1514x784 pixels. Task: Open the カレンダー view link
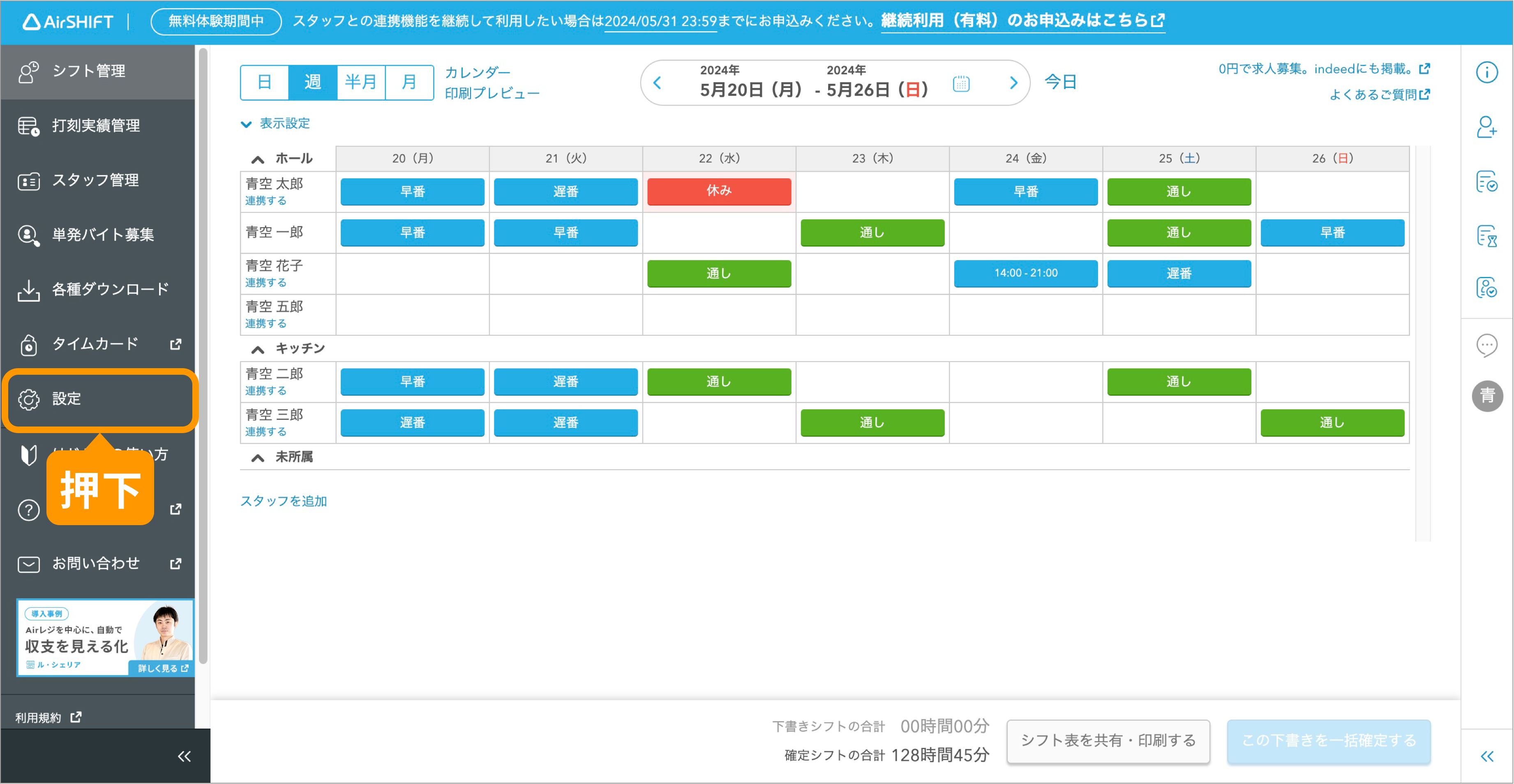pyautogui.click(x=478, y=72)
